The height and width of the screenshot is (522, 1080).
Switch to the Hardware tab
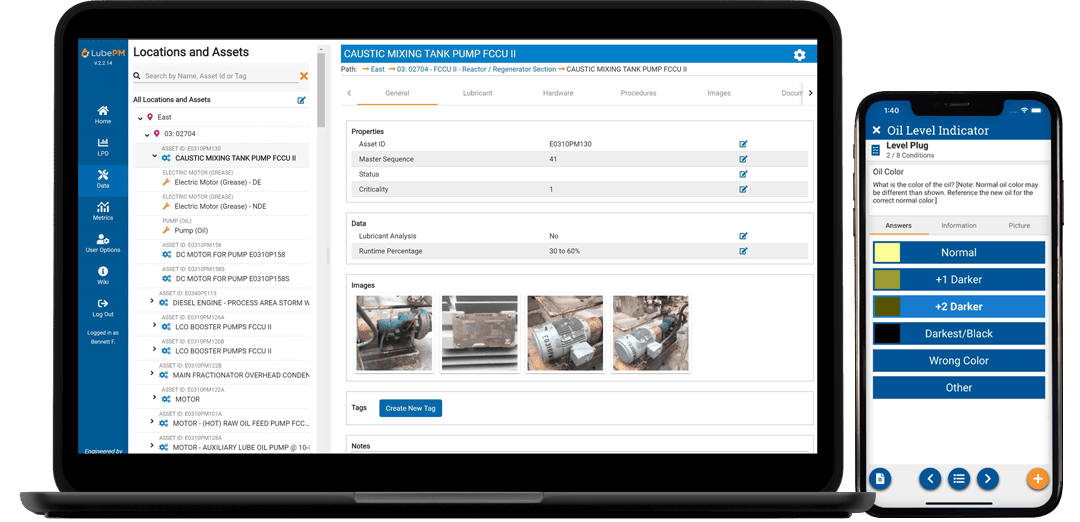558,93
